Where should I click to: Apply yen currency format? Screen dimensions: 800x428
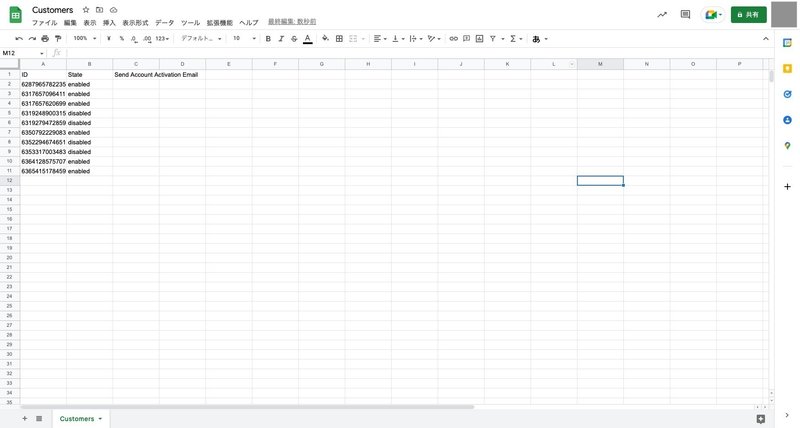109,39
